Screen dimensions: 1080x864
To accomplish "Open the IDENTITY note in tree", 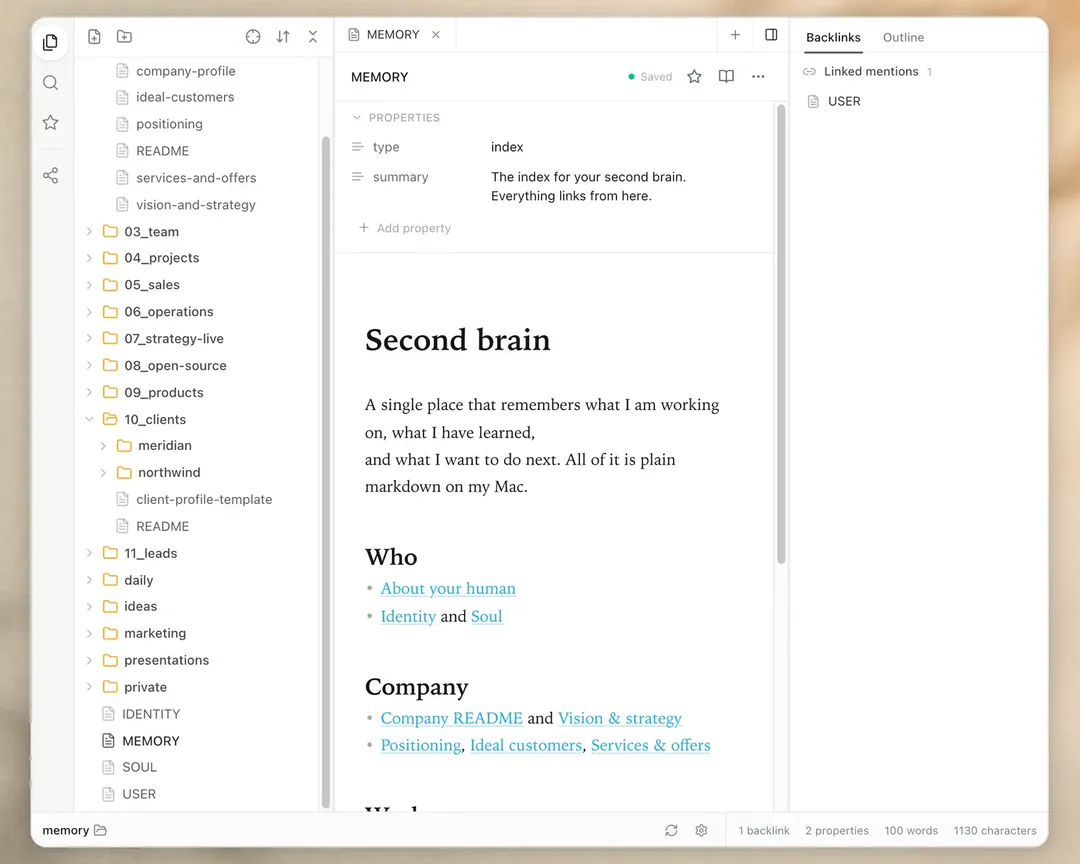I will [x=151, y=714].
